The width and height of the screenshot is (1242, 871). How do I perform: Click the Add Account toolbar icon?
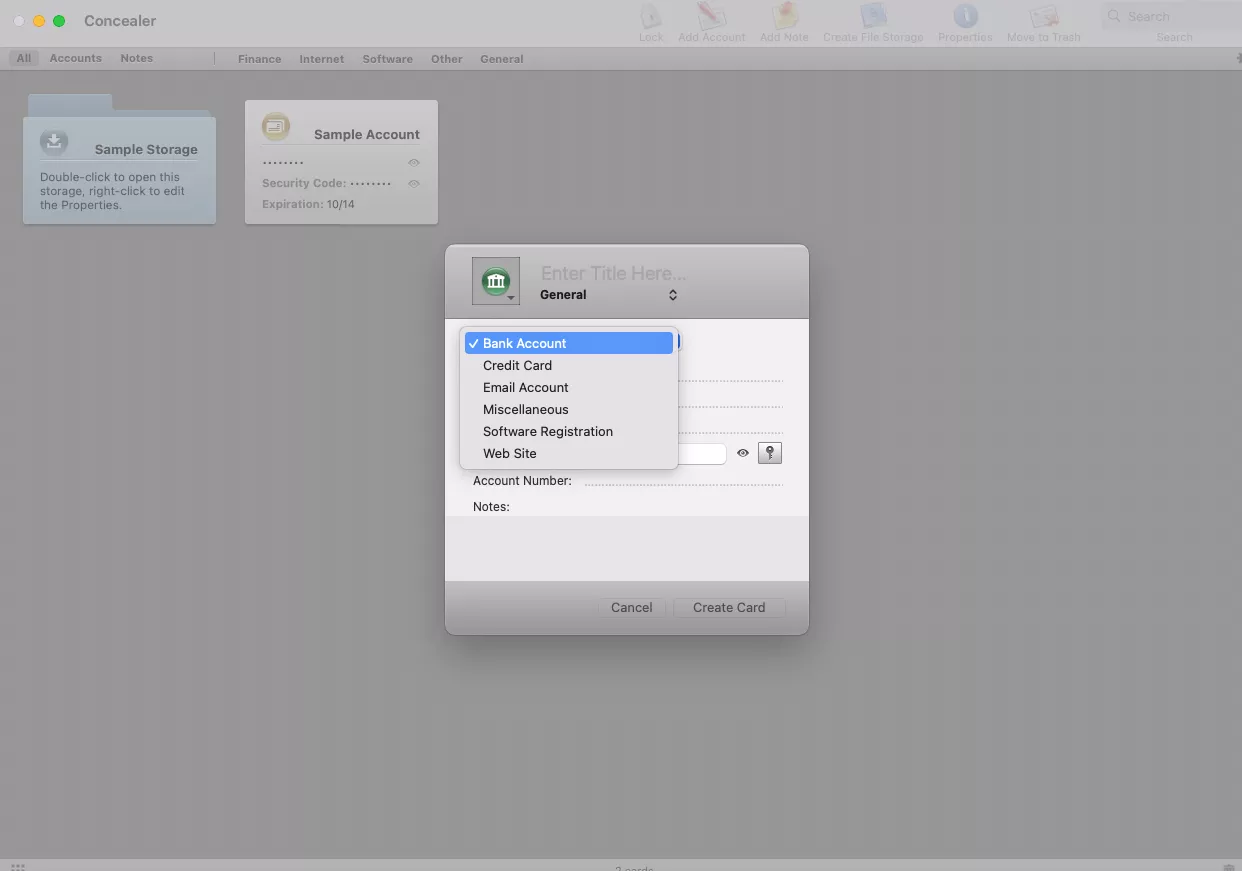click(711, 18)
